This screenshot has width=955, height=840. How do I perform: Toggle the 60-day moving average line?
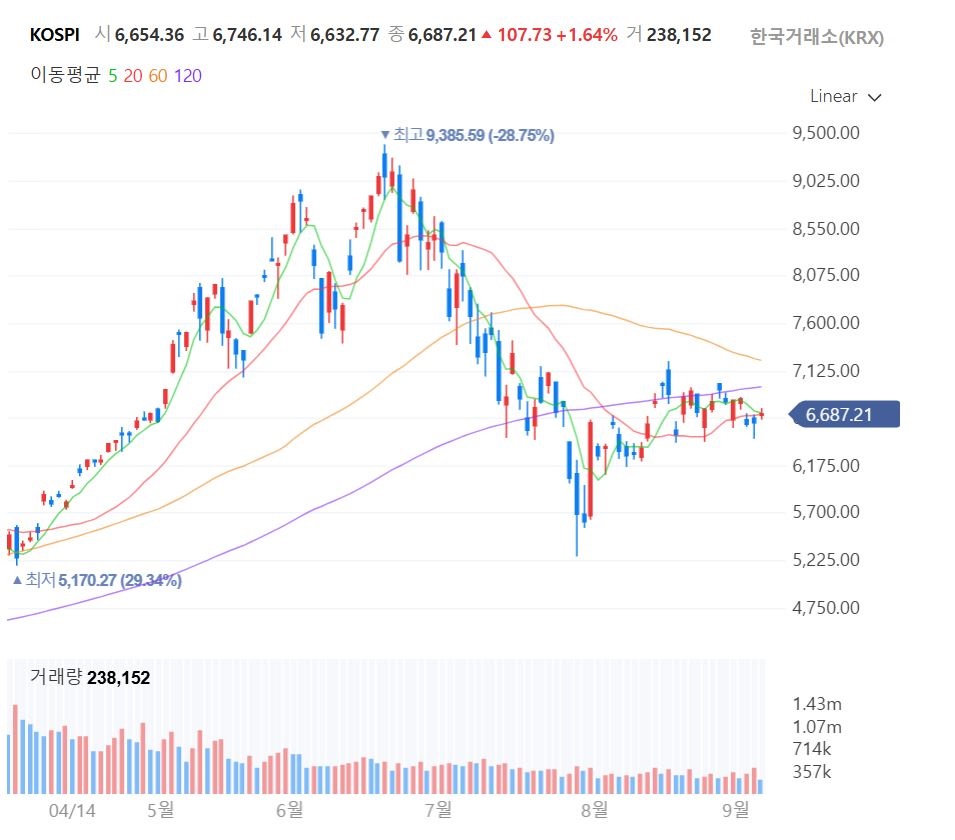point(158,76)
